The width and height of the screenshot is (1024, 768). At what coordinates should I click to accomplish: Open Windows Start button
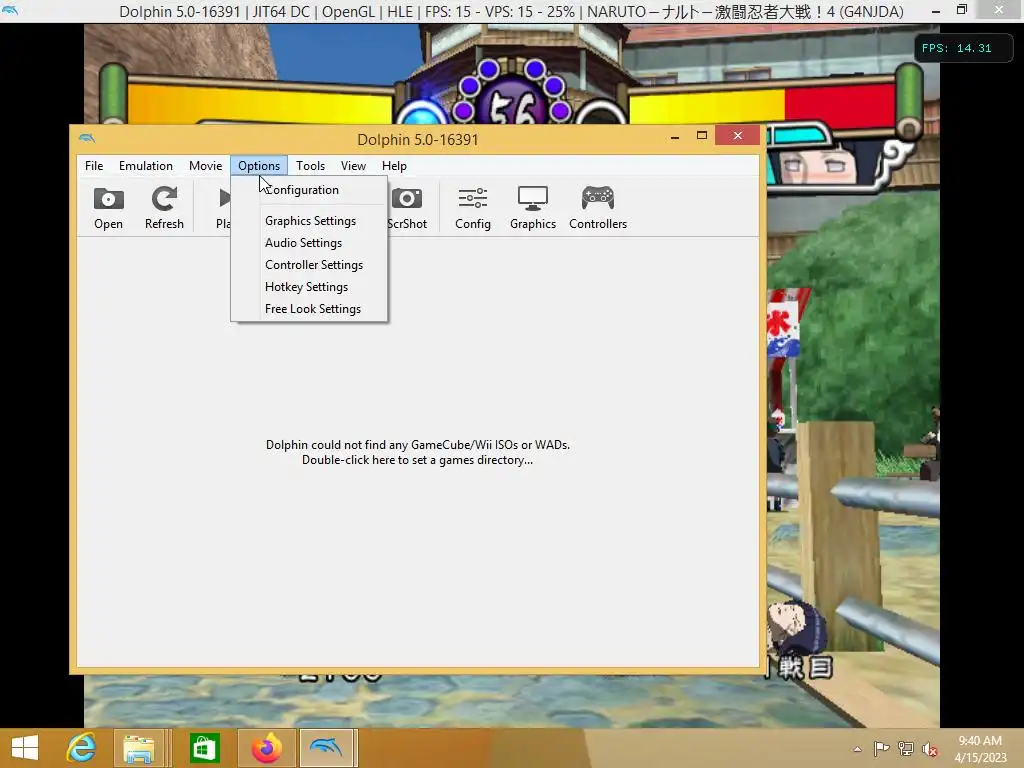click(25, 748)
